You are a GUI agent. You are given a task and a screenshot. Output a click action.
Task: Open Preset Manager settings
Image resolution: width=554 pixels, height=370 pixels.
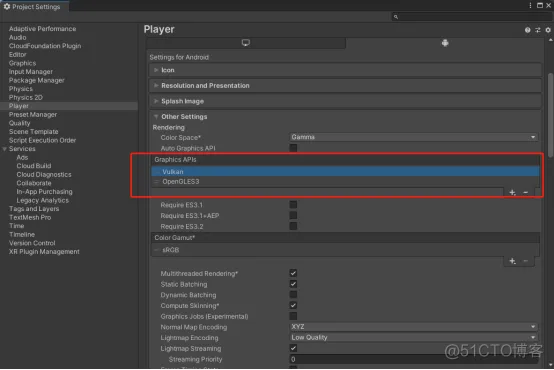tap(33, 115)
